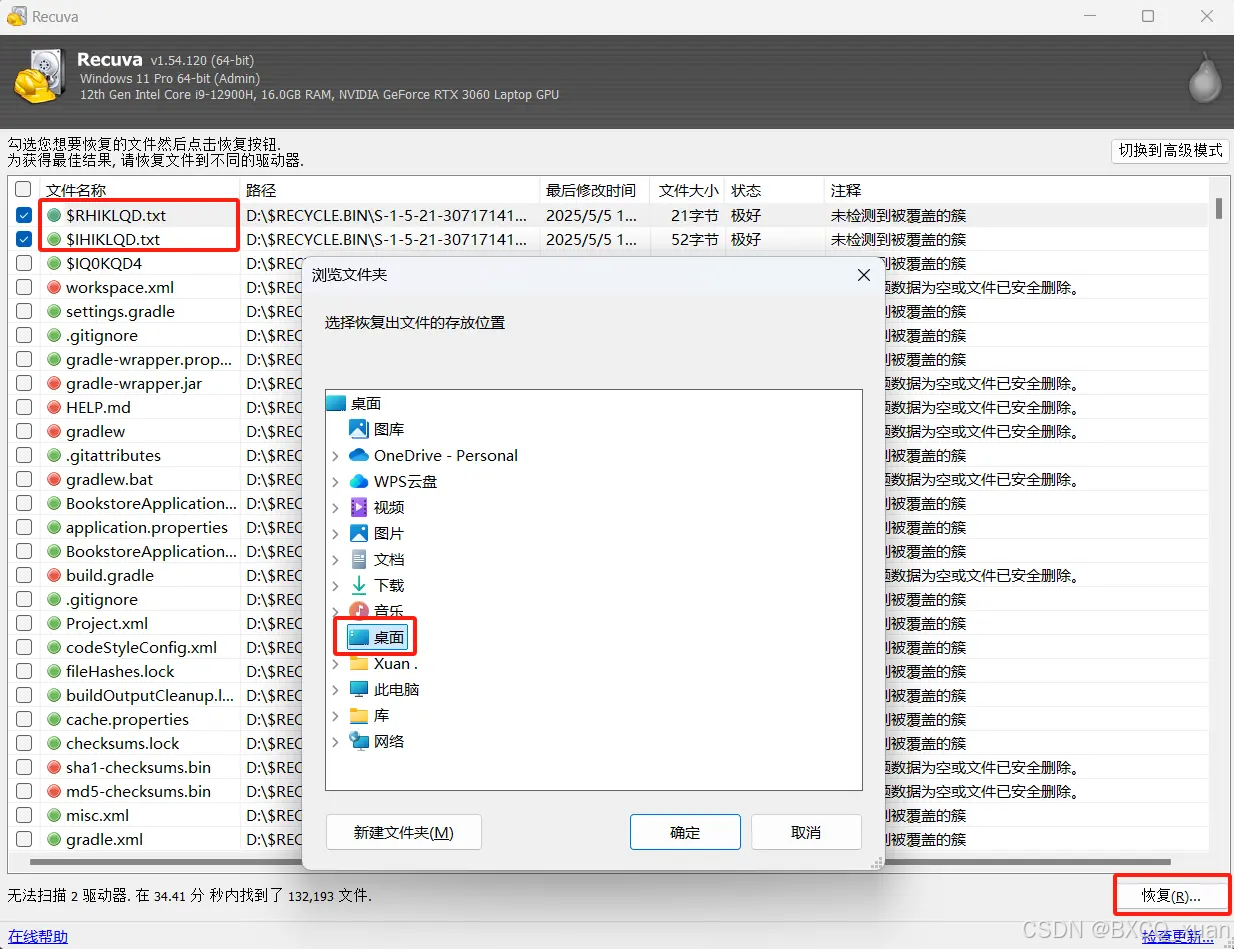Viewport: 1234px width, 949px height.
Task: Sort by the 路径 column header
Action: (x=390, y=190)
